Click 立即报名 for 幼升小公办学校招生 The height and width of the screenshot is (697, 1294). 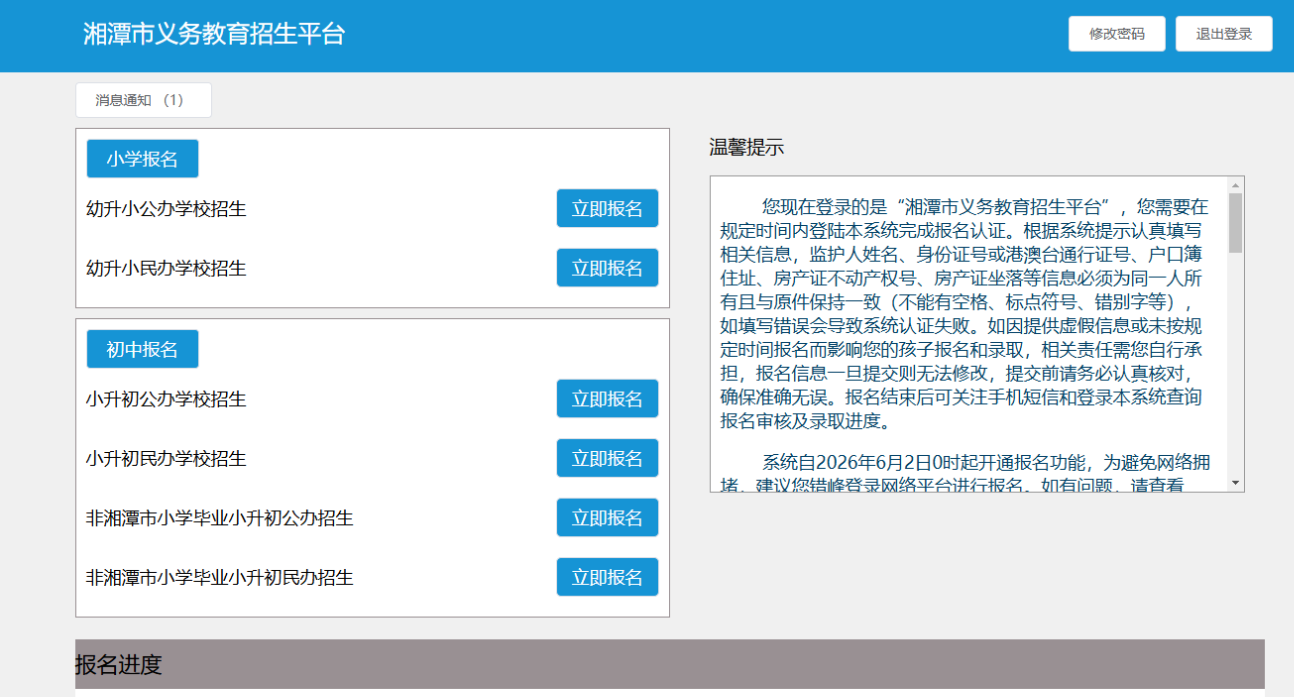click(x=607, y=208)
